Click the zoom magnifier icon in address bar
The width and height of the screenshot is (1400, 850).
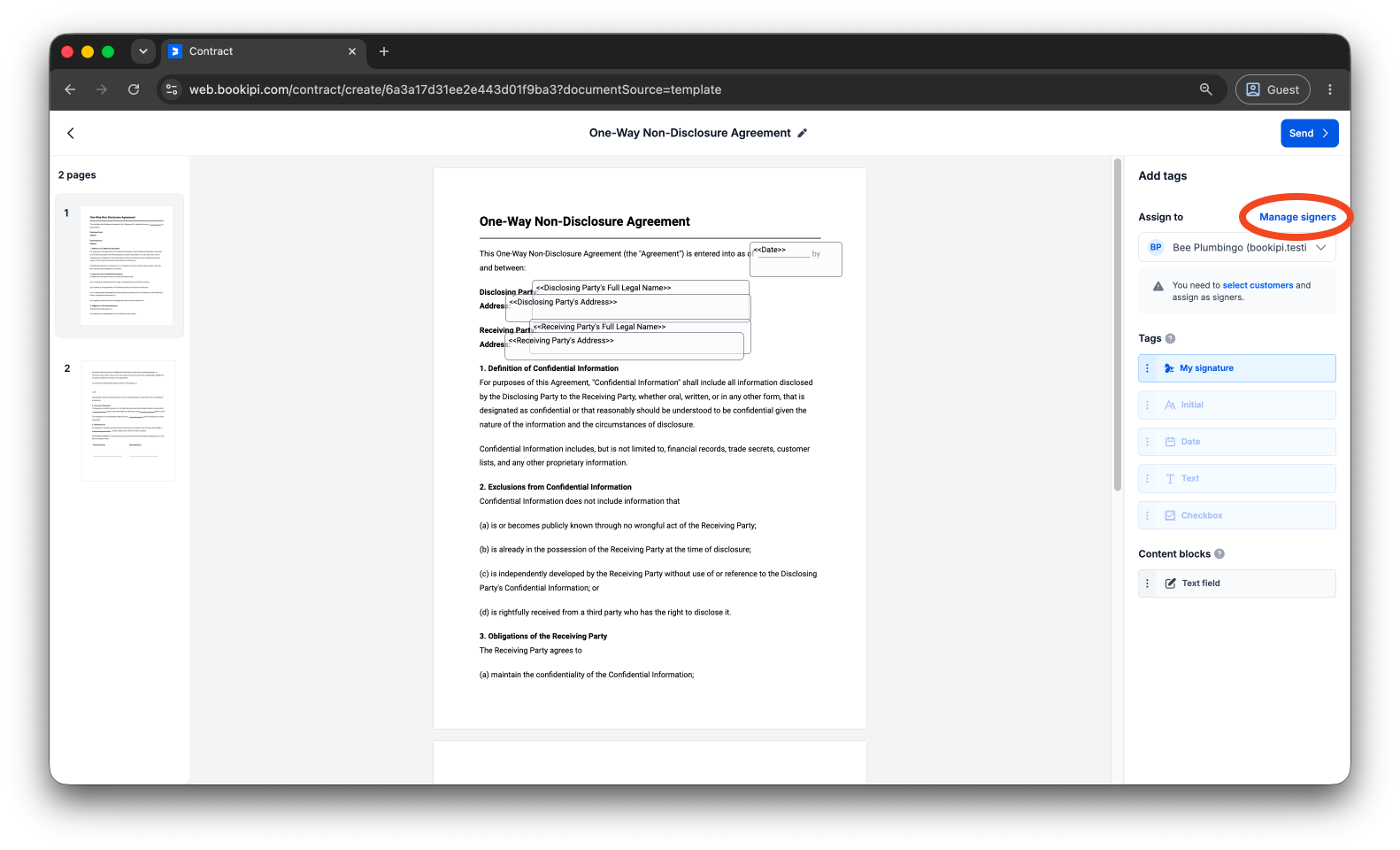[x=1205, y=89]
